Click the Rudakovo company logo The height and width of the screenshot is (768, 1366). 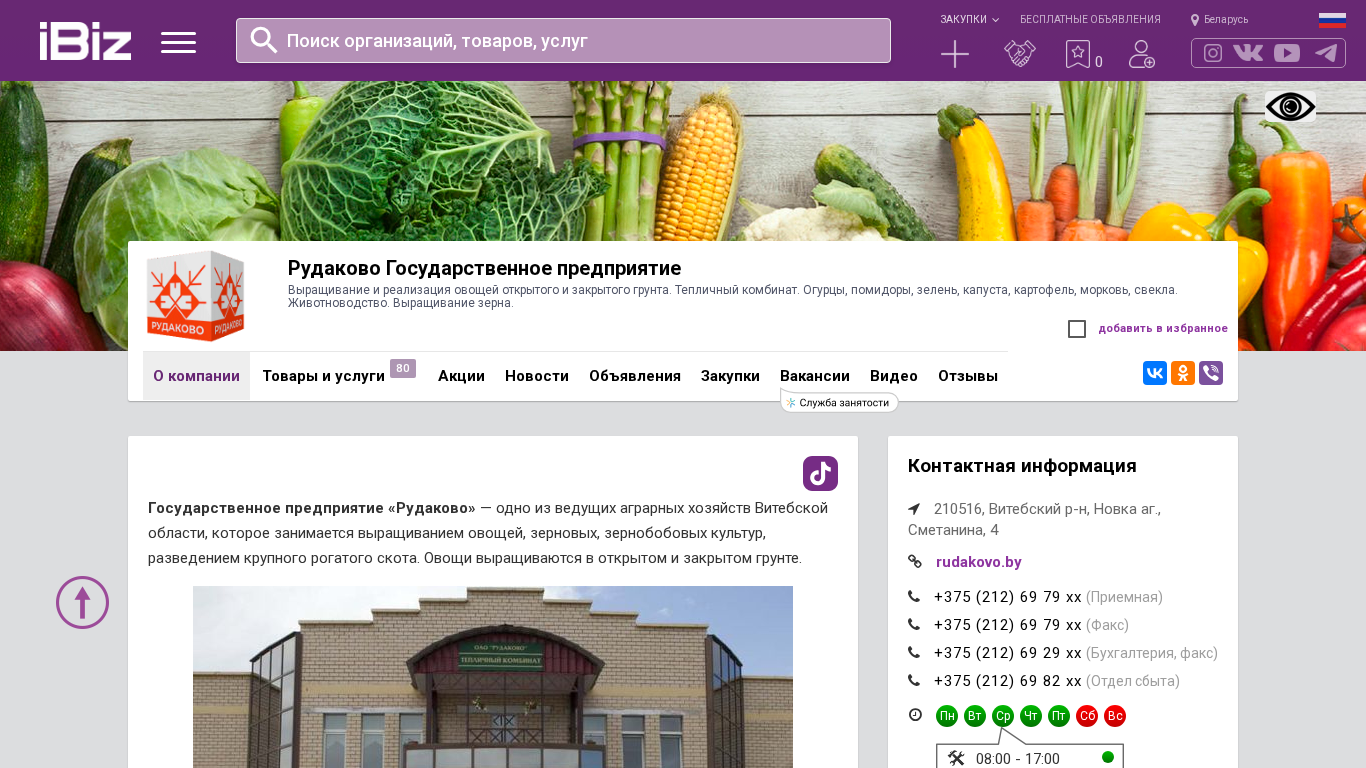tap(196, 296)
